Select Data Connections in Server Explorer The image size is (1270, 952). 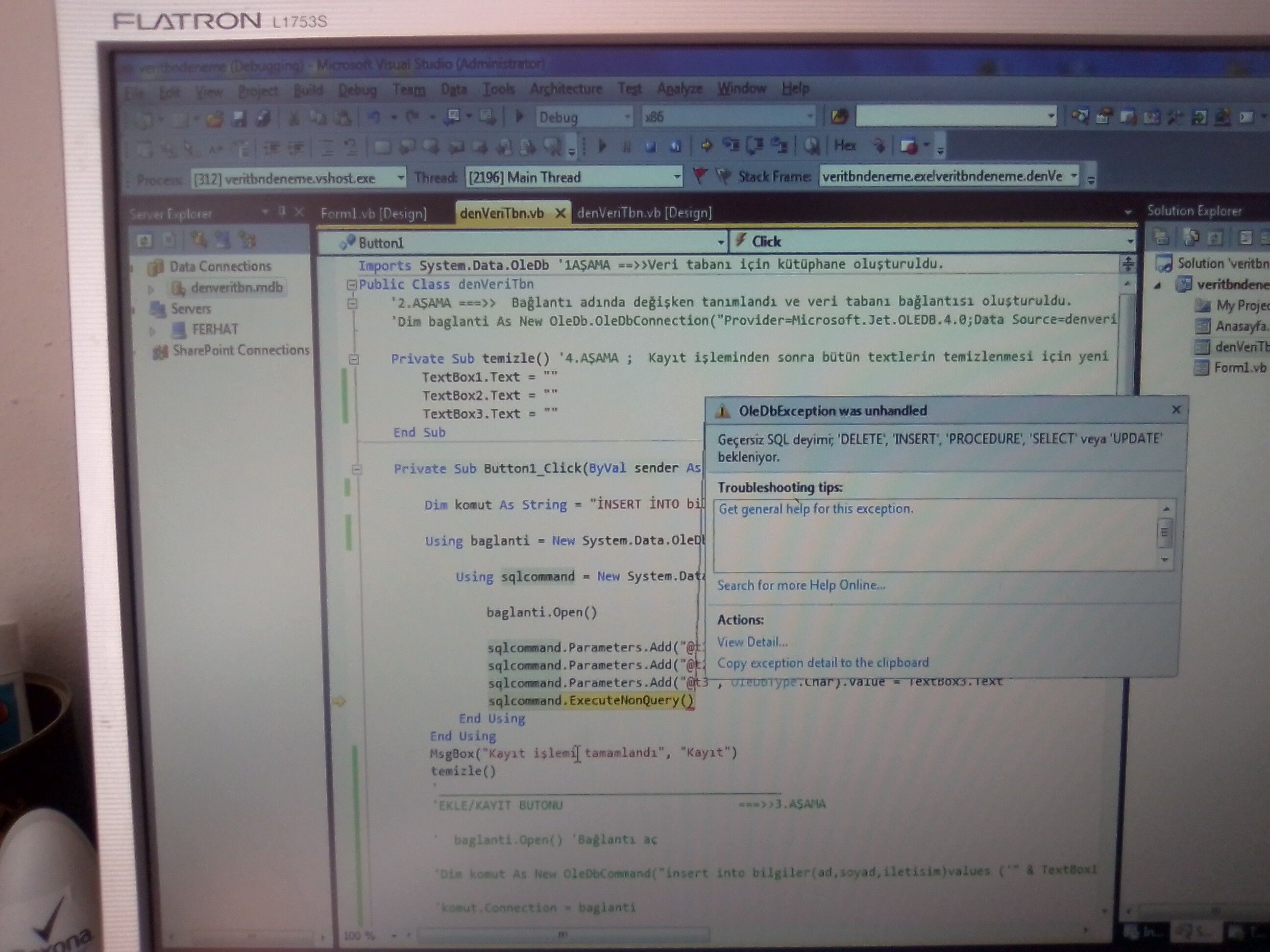(220, 266)
